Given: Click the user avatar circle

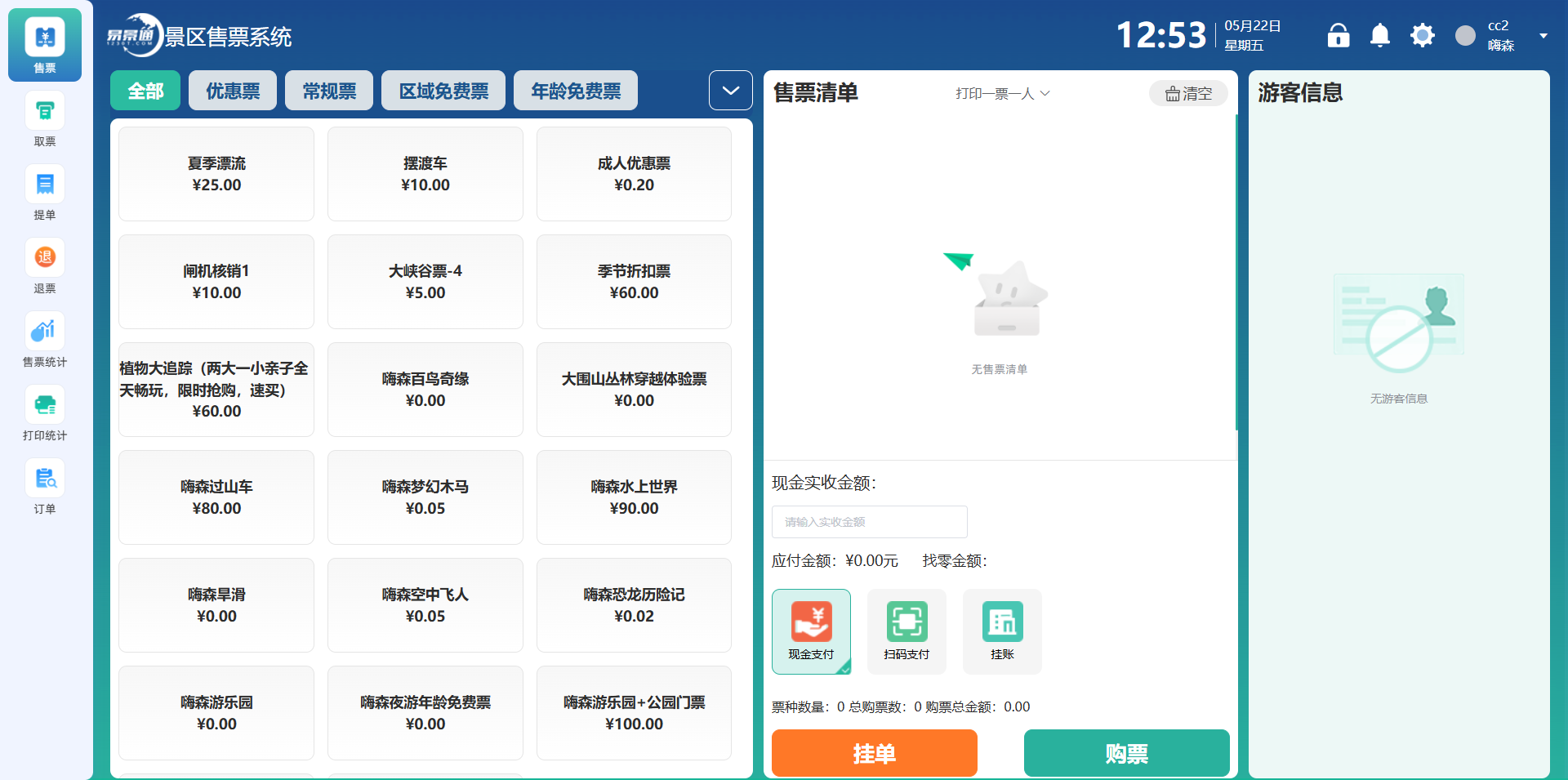Looking at the screenshot, I should click(x=1466, y=35).
